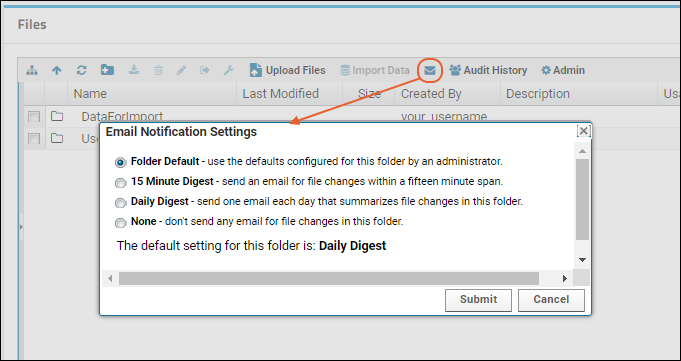Click dialog vertical scrollbar up arrow
Viewport: 681px width, 361px height.
click(x=582, y=151)
